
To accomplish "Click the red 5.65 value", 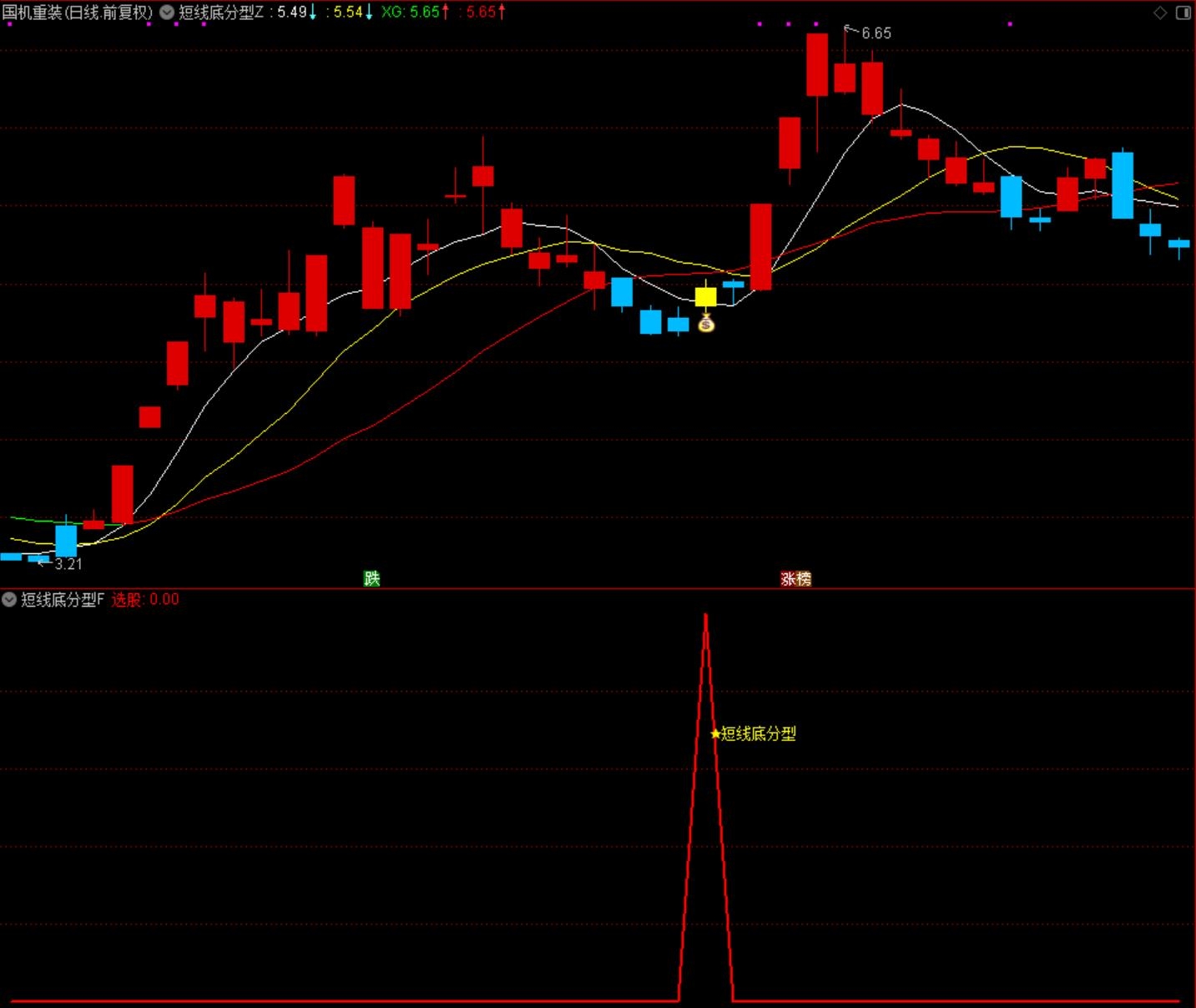I will click(481, 13).
